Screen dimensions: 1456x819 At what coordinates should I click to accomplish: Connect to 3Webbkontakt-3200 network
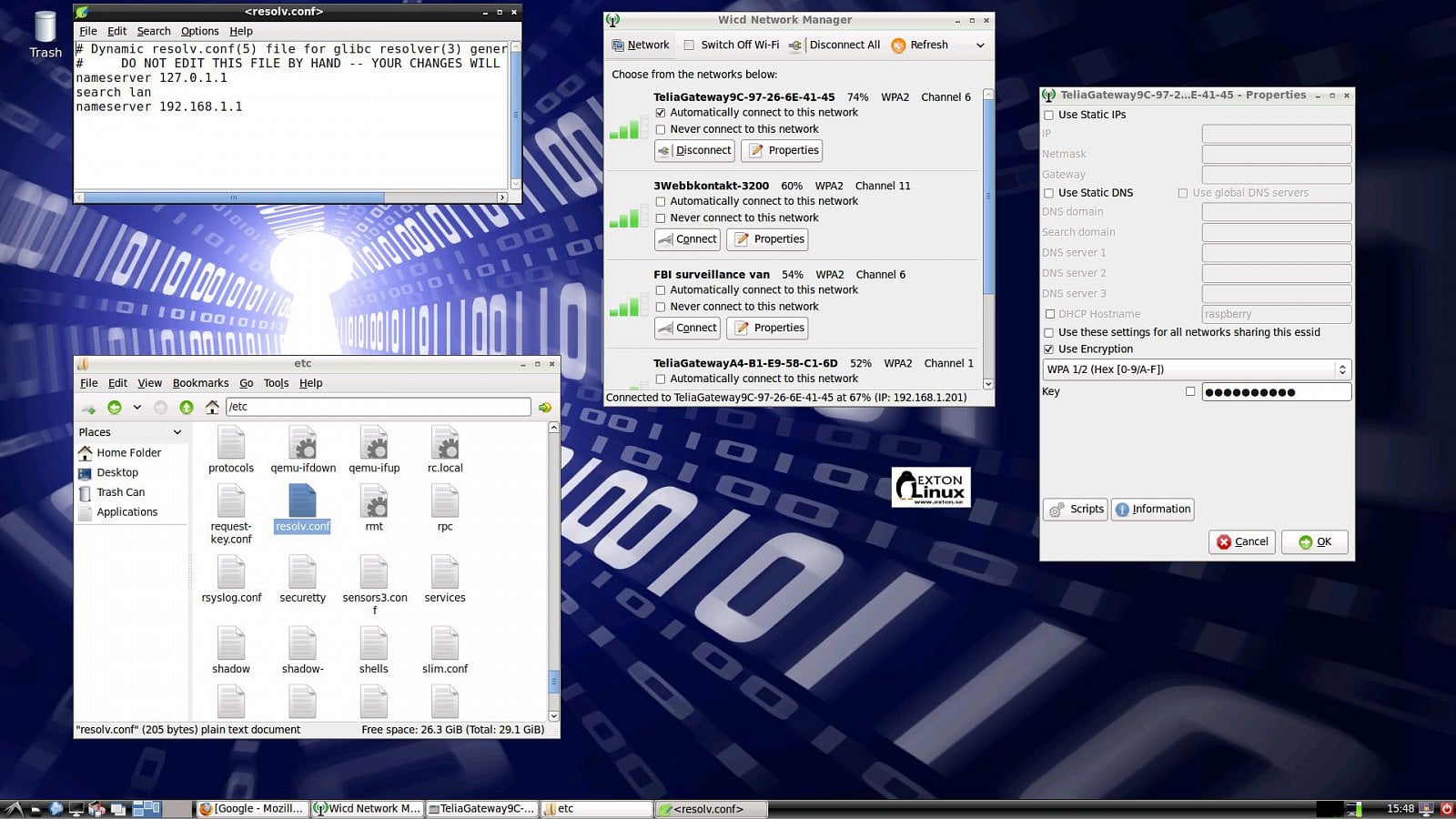[x=687, y=238]
